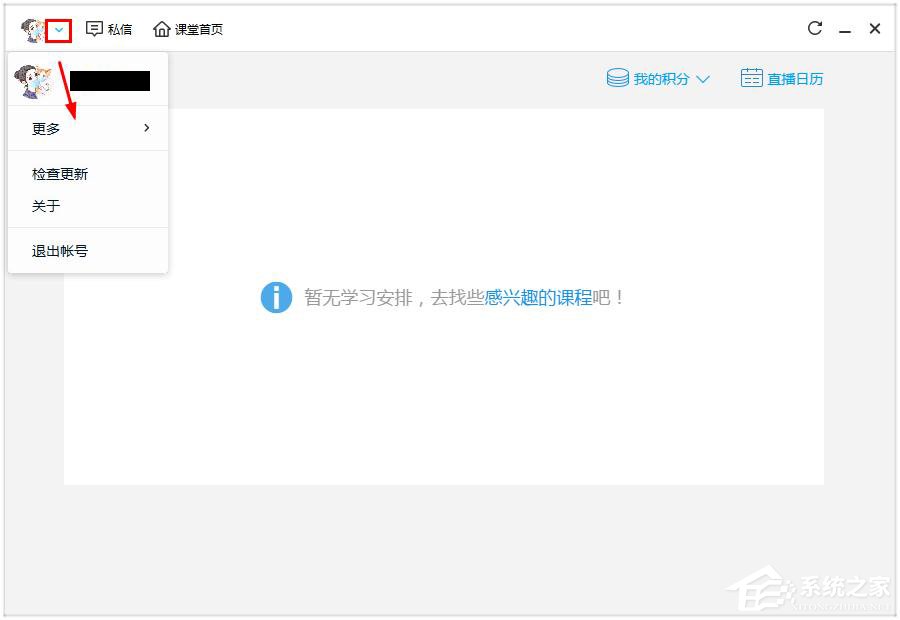
Task: Click the blue info icon near the message
Action: [276, 297]
